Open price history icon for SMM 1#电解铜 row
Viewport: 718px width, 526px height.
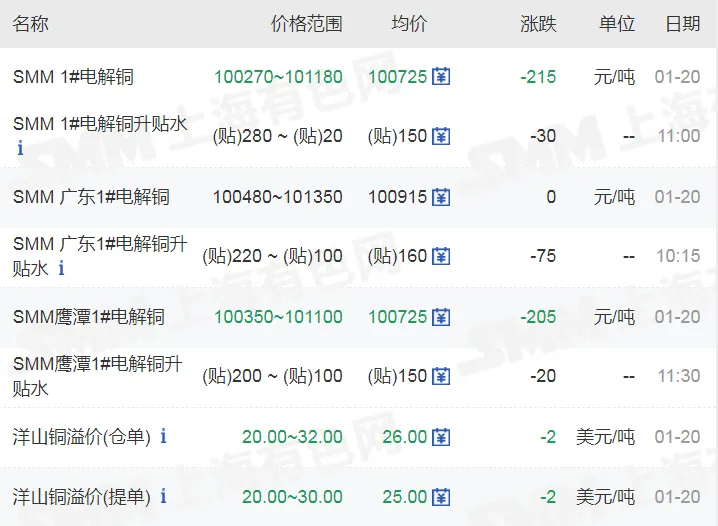tap(441, 76)
